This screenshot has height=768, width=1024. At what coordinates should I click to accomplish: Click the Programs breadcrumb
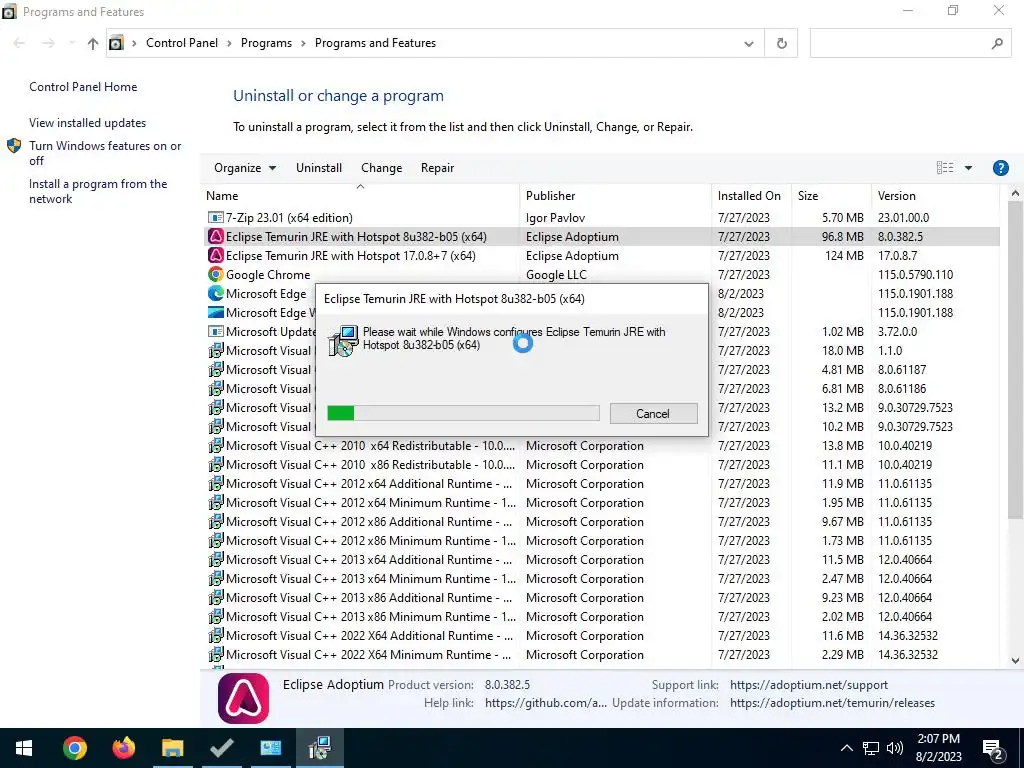click(266, 43)
